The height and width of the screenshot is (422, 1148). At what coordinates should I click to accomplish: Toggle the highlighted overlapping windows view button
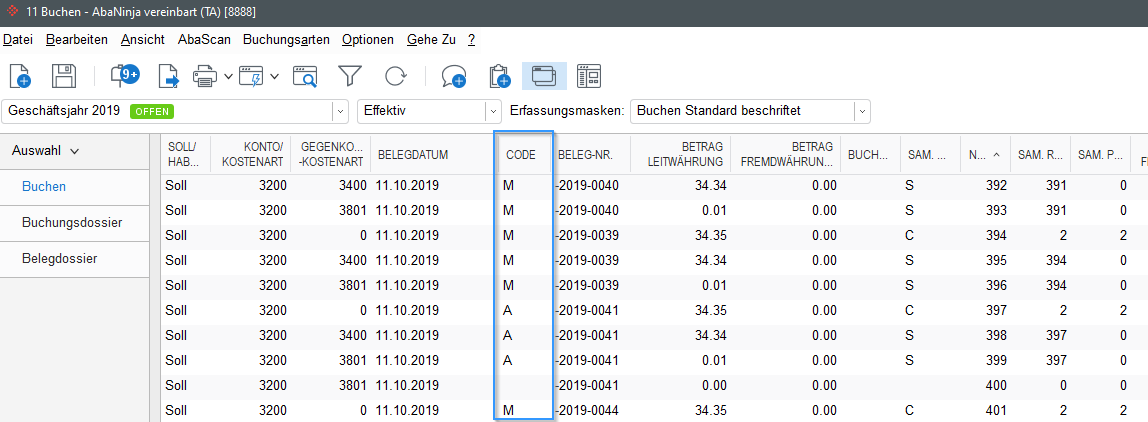pos(544,75)
